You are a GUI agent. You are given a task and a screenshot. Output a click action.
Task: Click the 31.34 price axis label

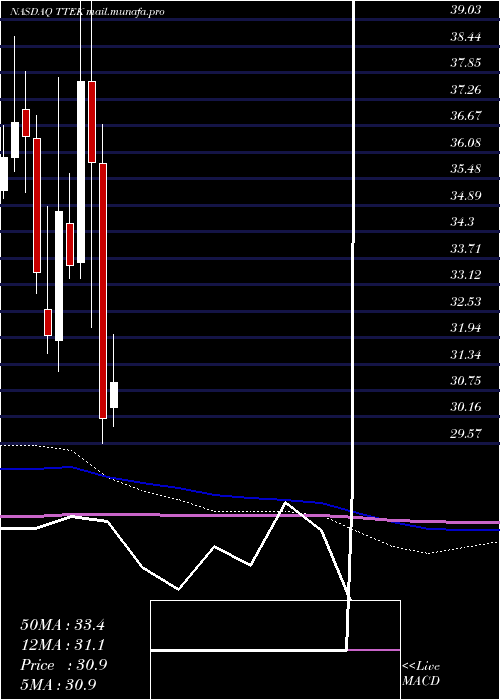pyautogui.click(x=466, y=355)
